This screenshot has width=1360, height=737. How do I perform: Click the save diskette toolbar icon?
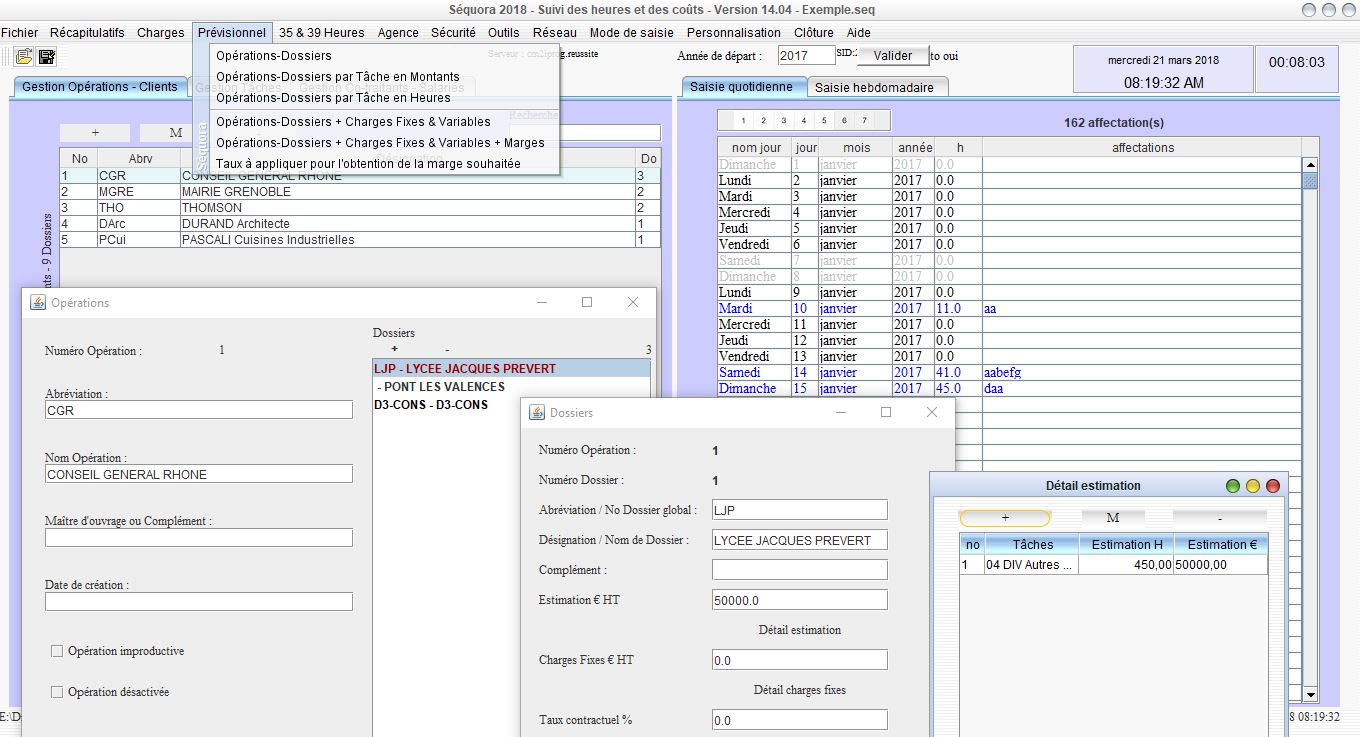[47, 57]
